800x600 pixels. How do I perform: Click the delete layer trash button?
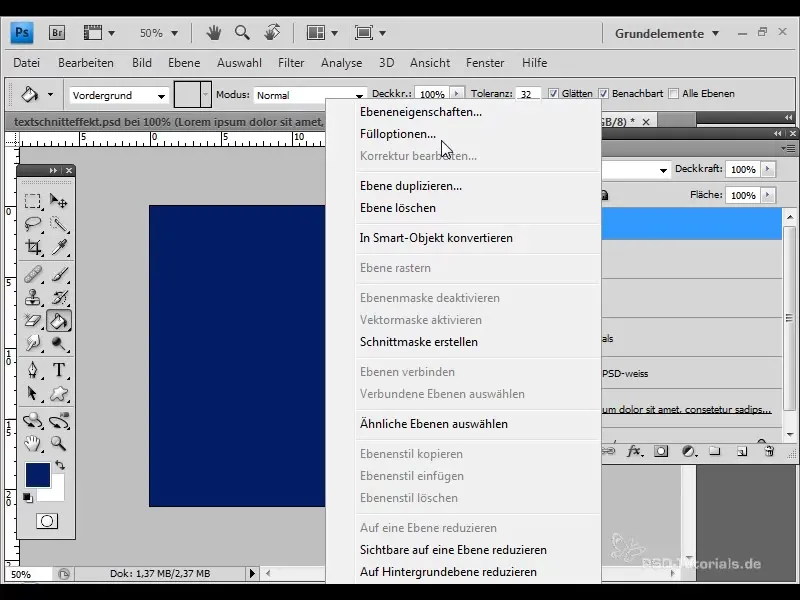(769, 451)
